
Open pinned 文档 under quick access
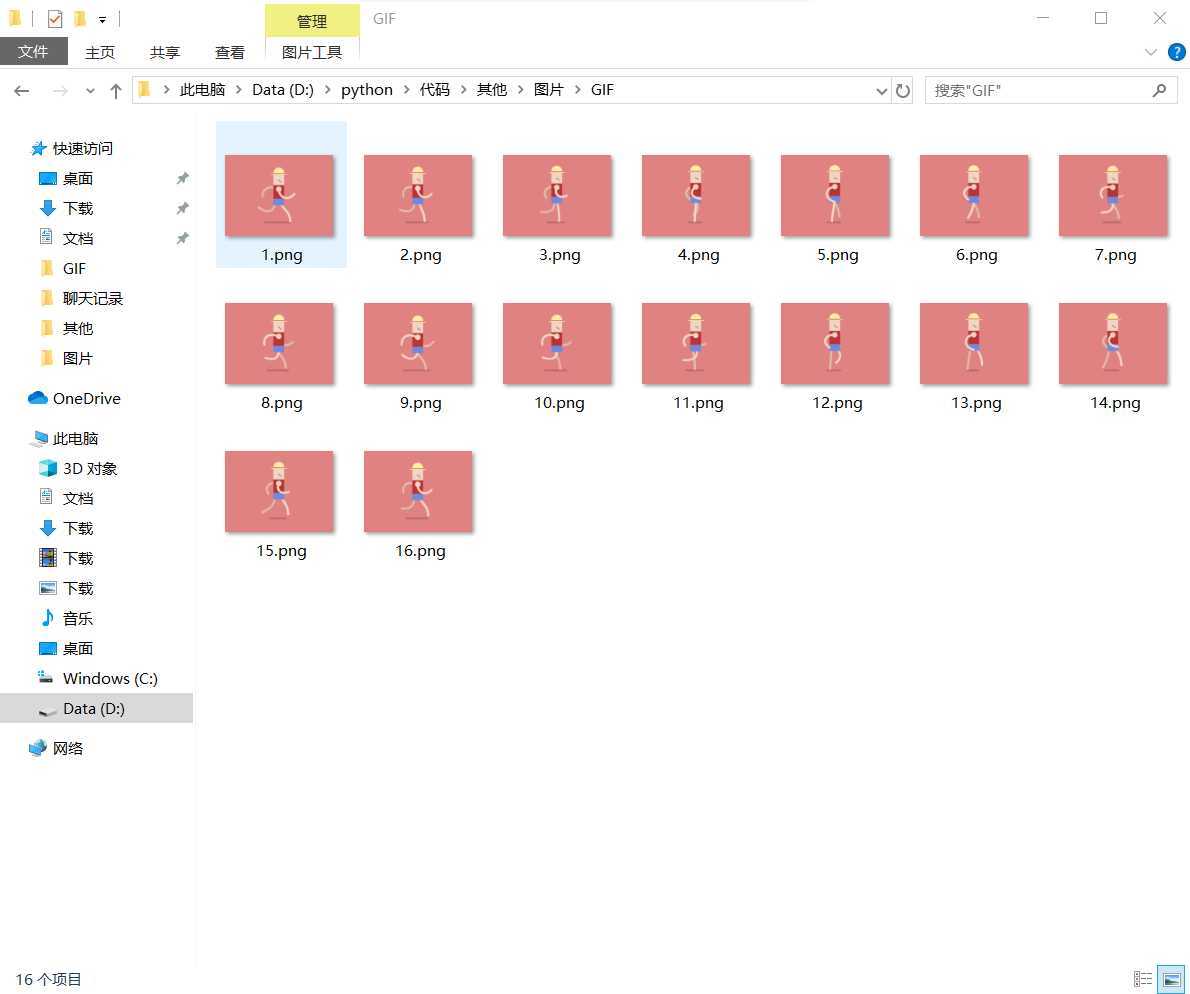click(x=77, y=239)
